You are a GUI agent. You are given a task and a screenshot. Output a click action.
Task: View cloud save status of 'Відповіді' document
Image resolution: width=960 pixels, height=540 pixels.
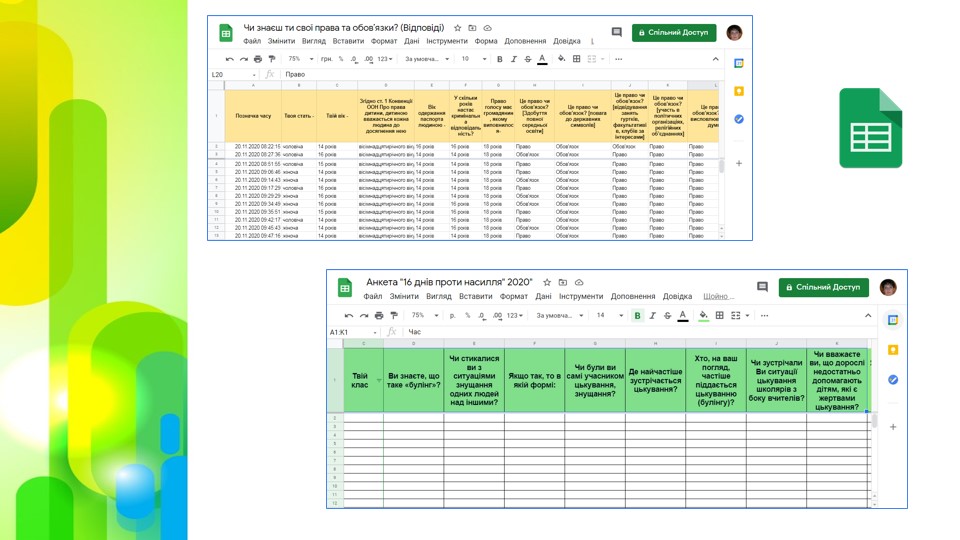tap(487, 28)
